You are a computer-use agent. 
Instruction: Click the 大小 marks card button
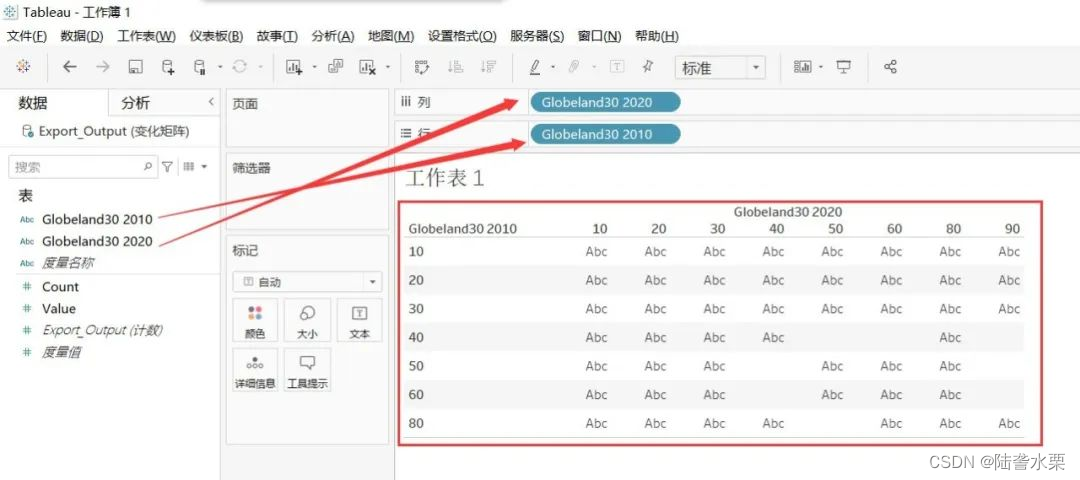[307, 321]
